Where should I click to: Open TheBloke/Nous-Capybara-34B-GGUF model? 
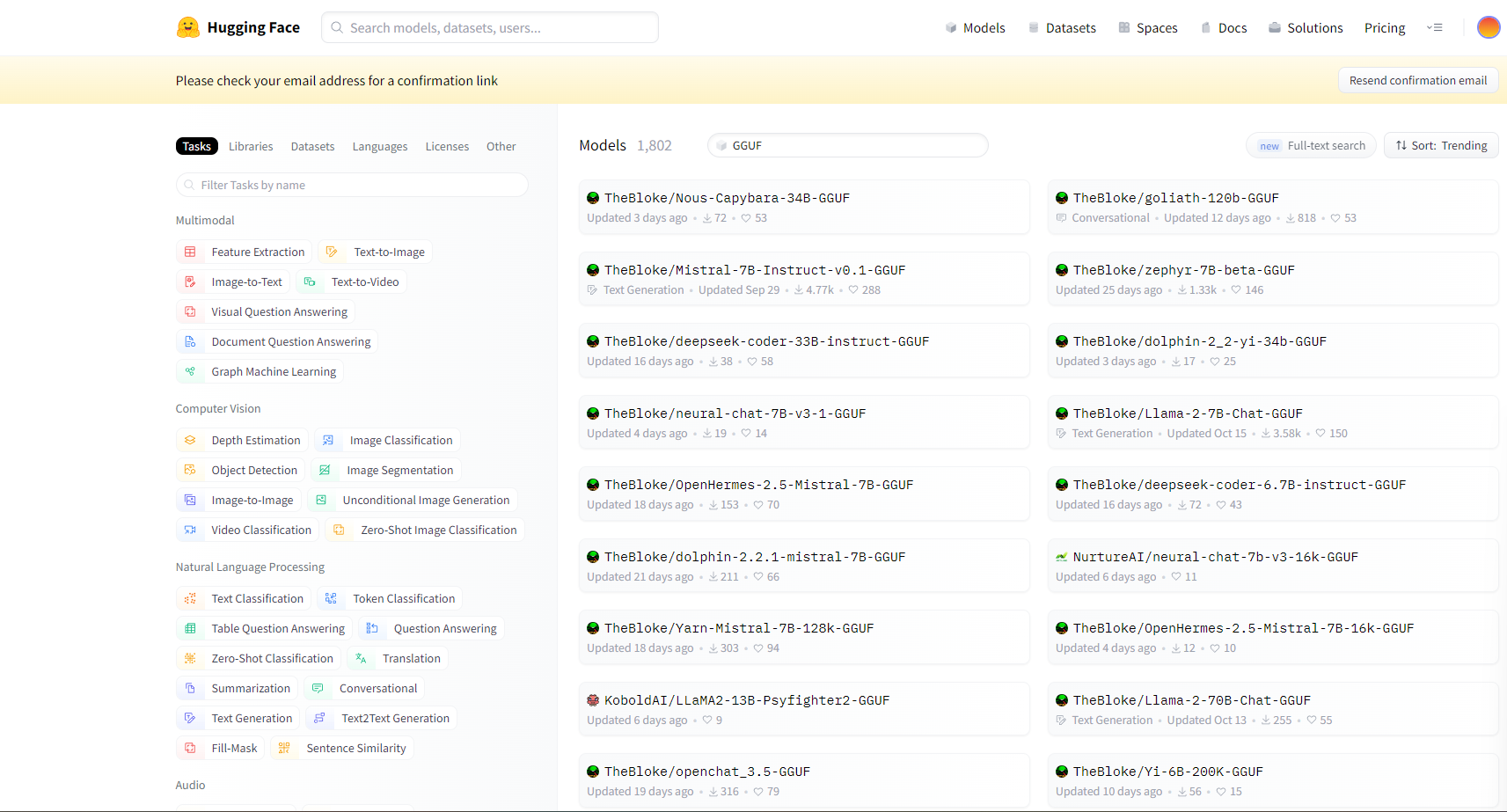[804, 207]
